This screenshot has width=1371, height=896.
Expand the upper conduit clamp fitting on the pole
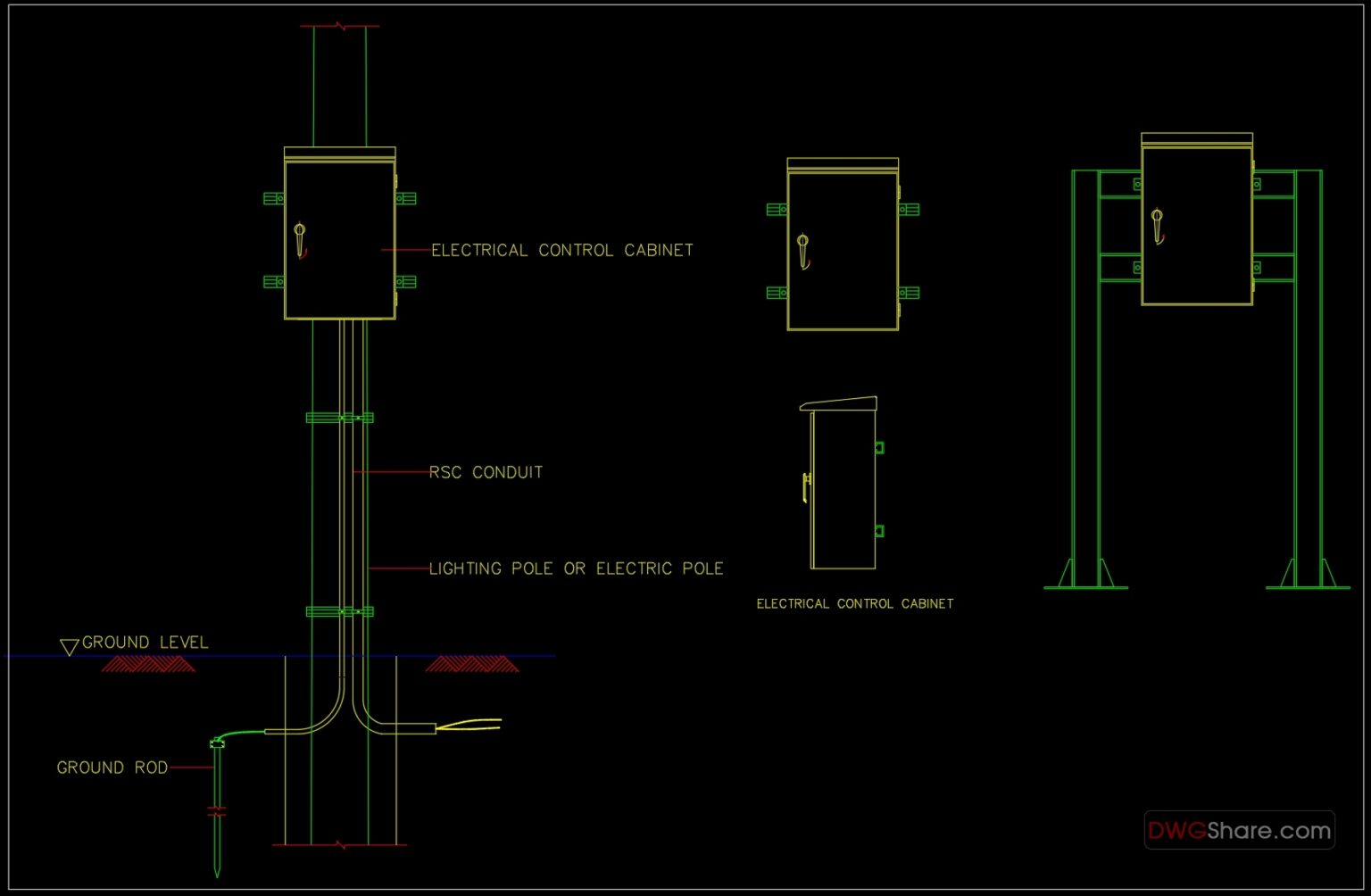[x=340, y=416]
